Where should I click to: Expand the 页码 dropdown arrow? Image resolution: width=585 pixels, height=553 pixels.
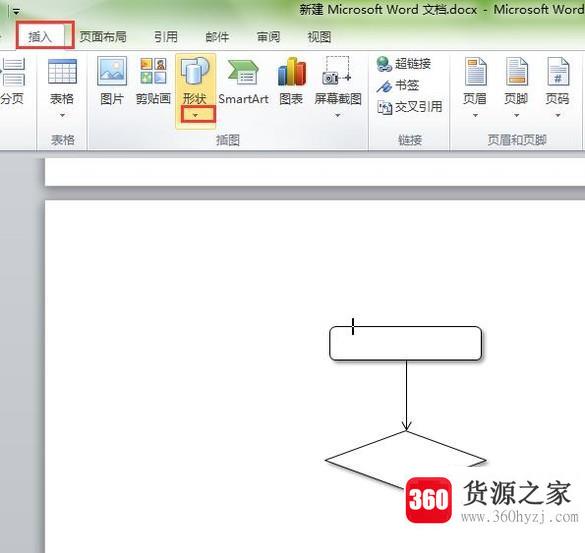(558, 115)
